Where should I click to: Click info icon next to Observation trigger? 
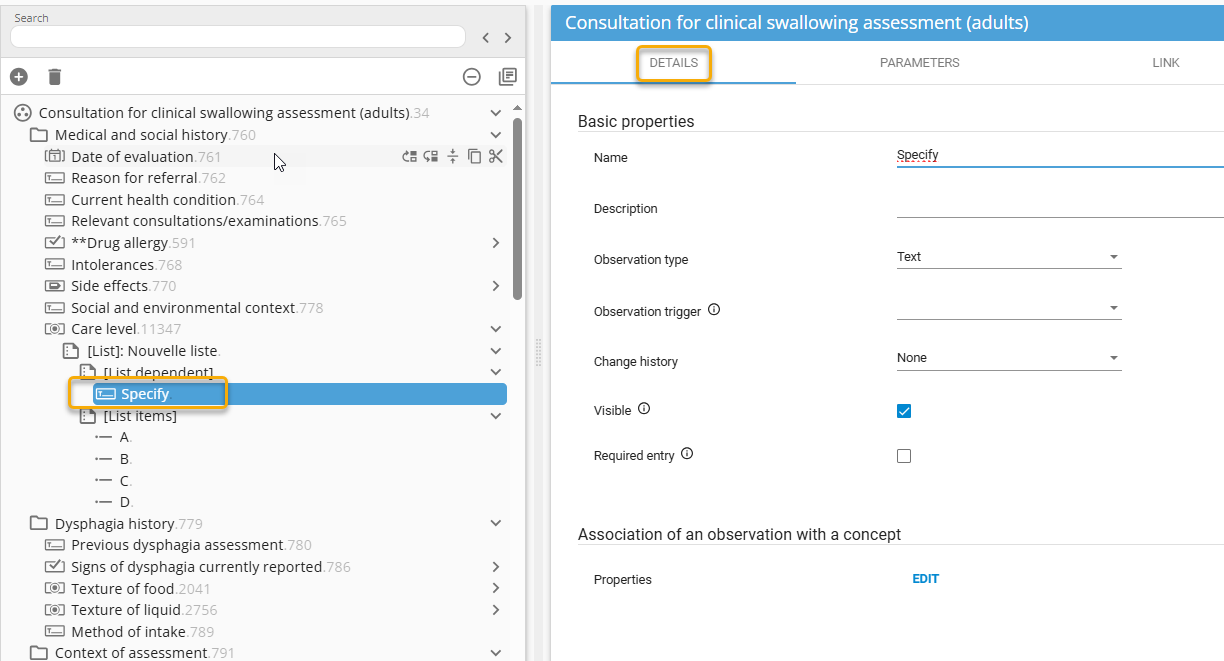point(714,310)
